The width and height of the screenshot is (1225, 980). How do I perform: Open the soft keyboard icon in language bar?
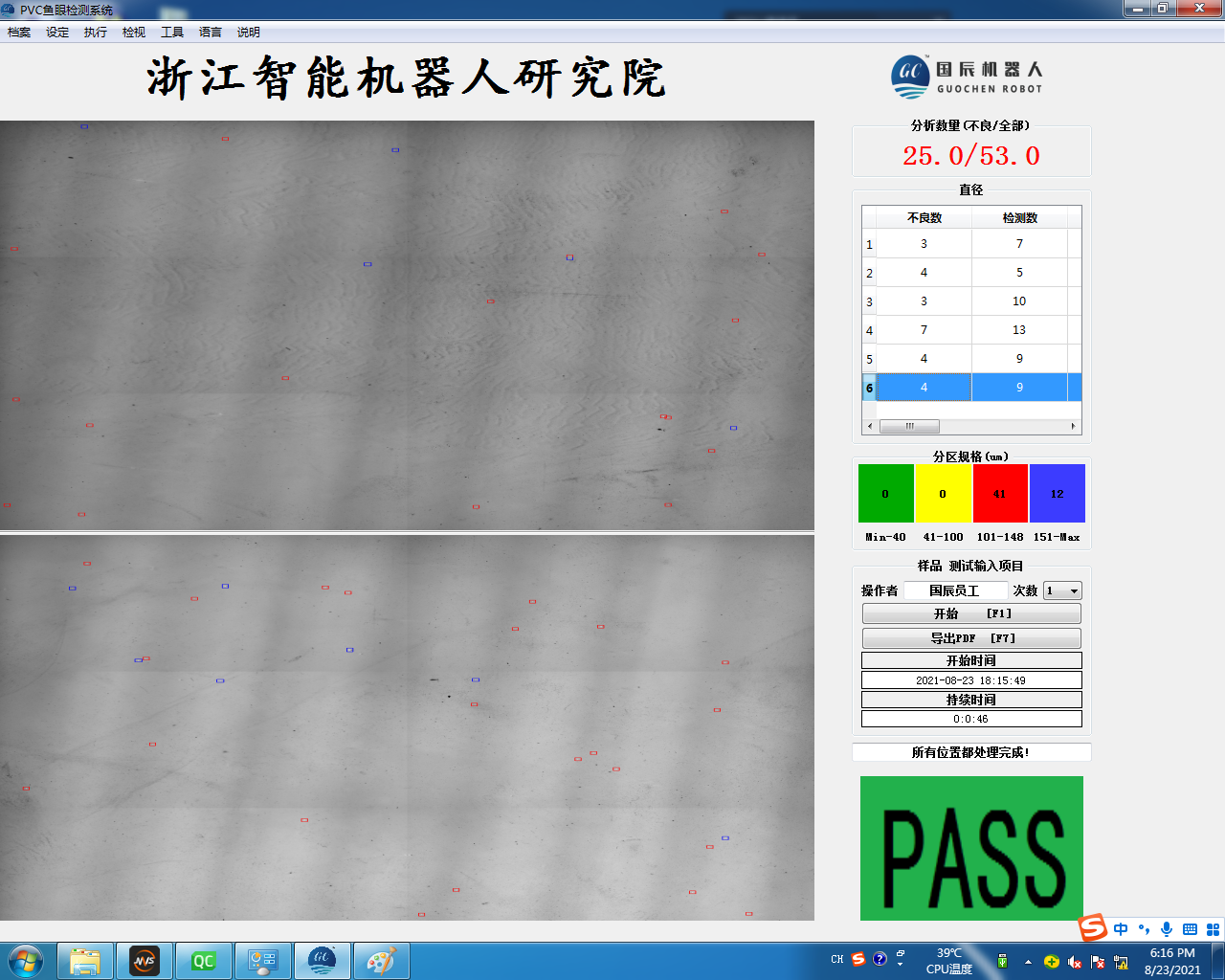pyautogui.click(x=1190, y=928)
